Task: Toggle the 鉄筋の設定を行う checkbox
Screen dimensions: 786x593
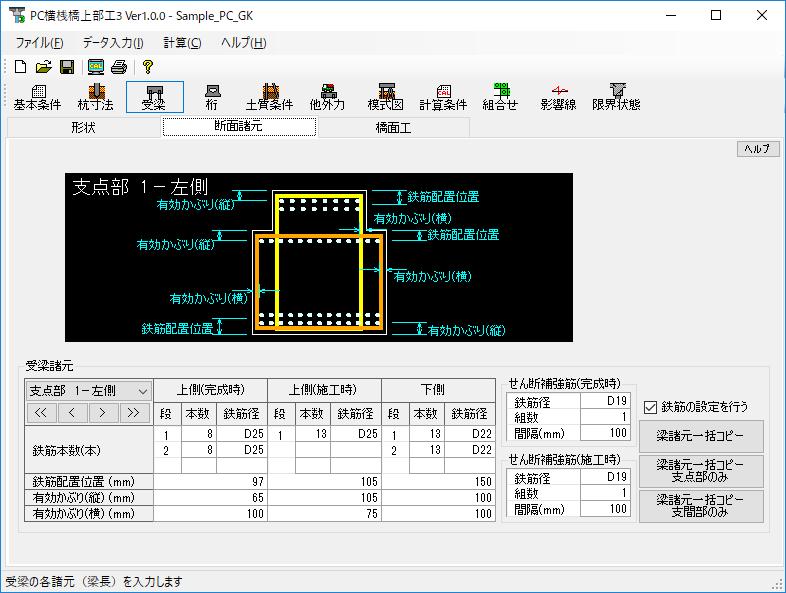Action: click(650, 407)
